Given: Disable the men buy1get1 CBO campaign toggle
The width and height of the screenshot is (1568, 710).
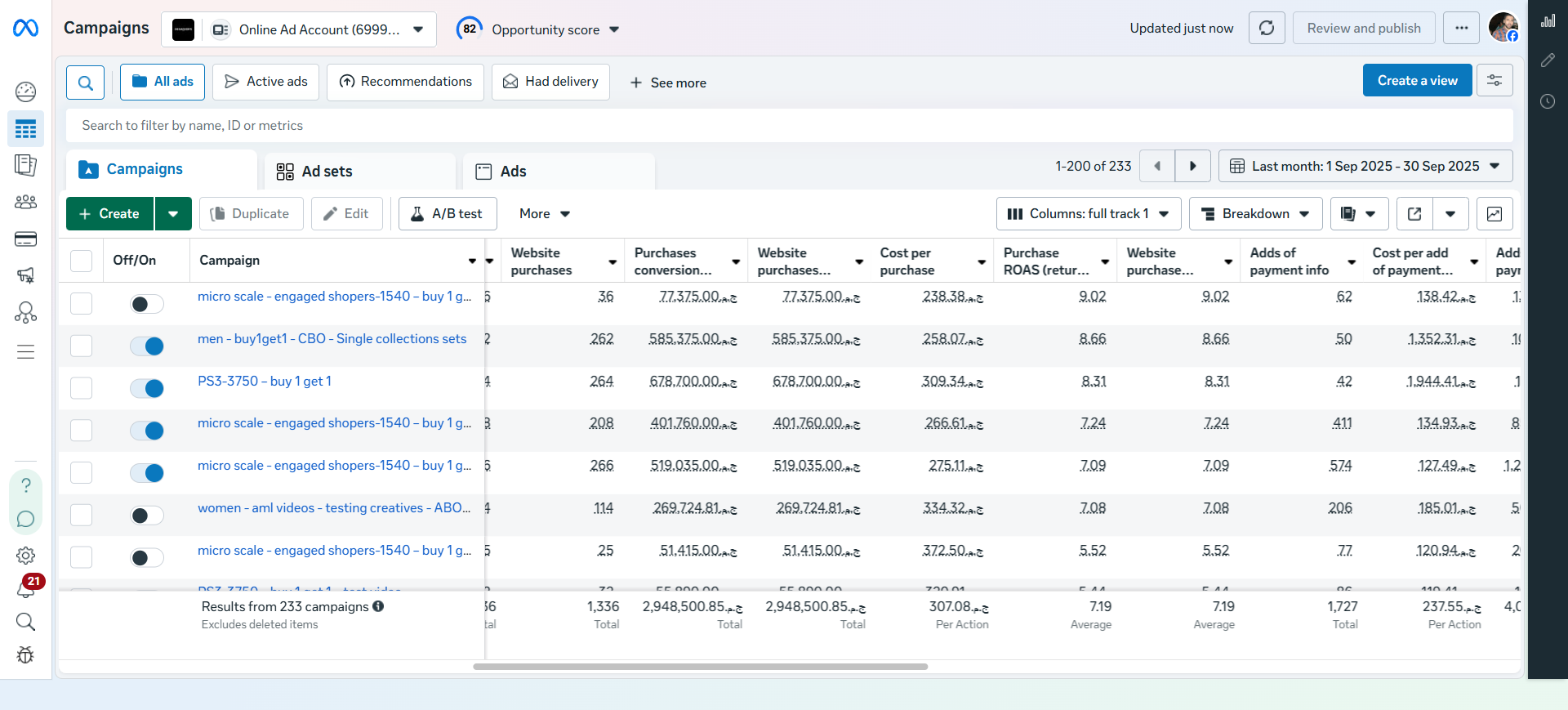Looking at the screenshot, I should pos(147,346).
